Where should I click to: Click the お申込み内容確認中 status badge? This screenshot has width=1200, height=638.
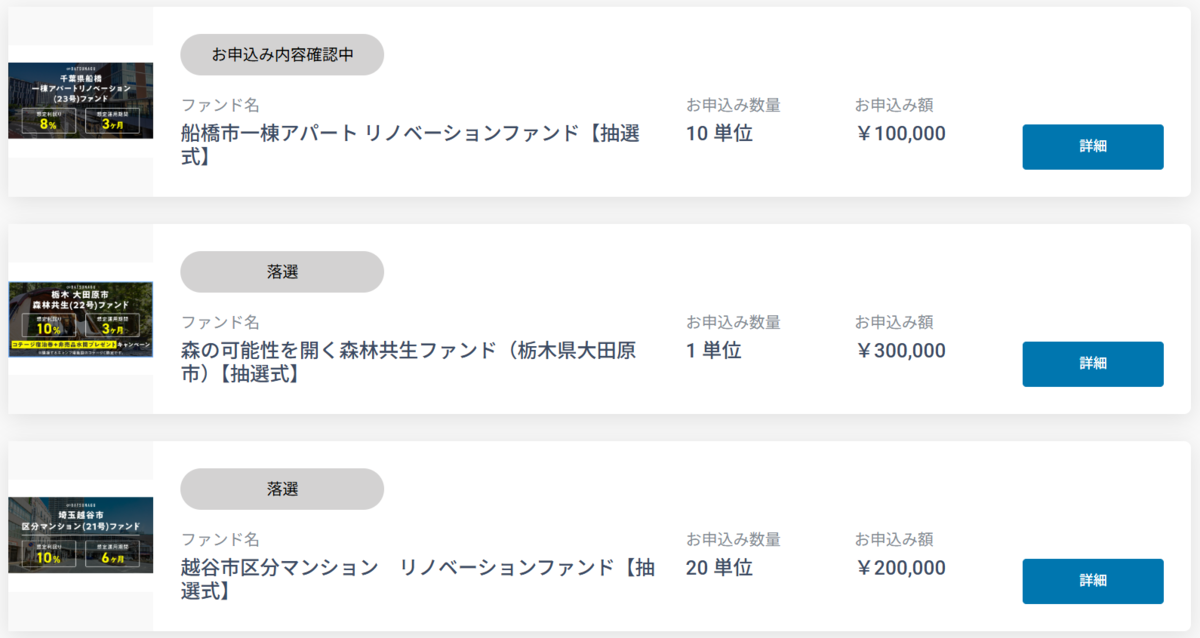tap(282, 55)
